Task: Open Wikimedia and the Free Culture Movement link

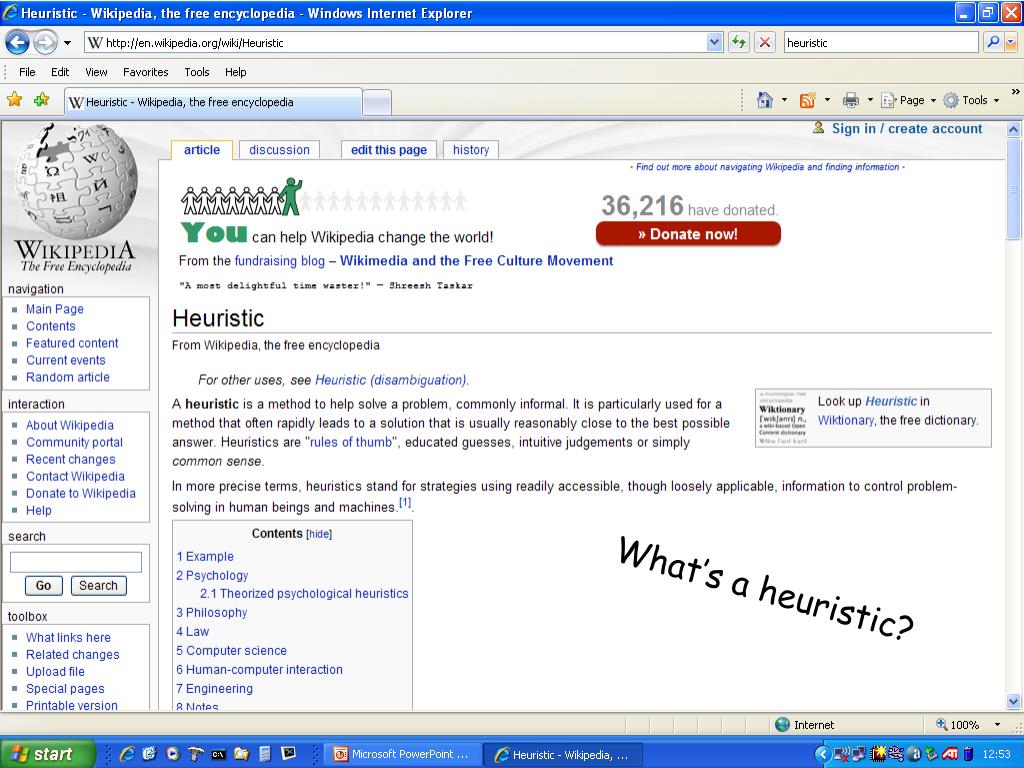Action: click(476, 261)
